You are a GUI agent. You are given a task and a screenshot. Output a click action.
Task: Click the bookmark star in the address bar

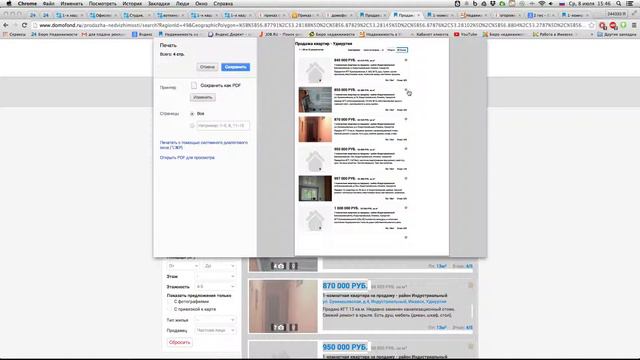coord(591,25)
